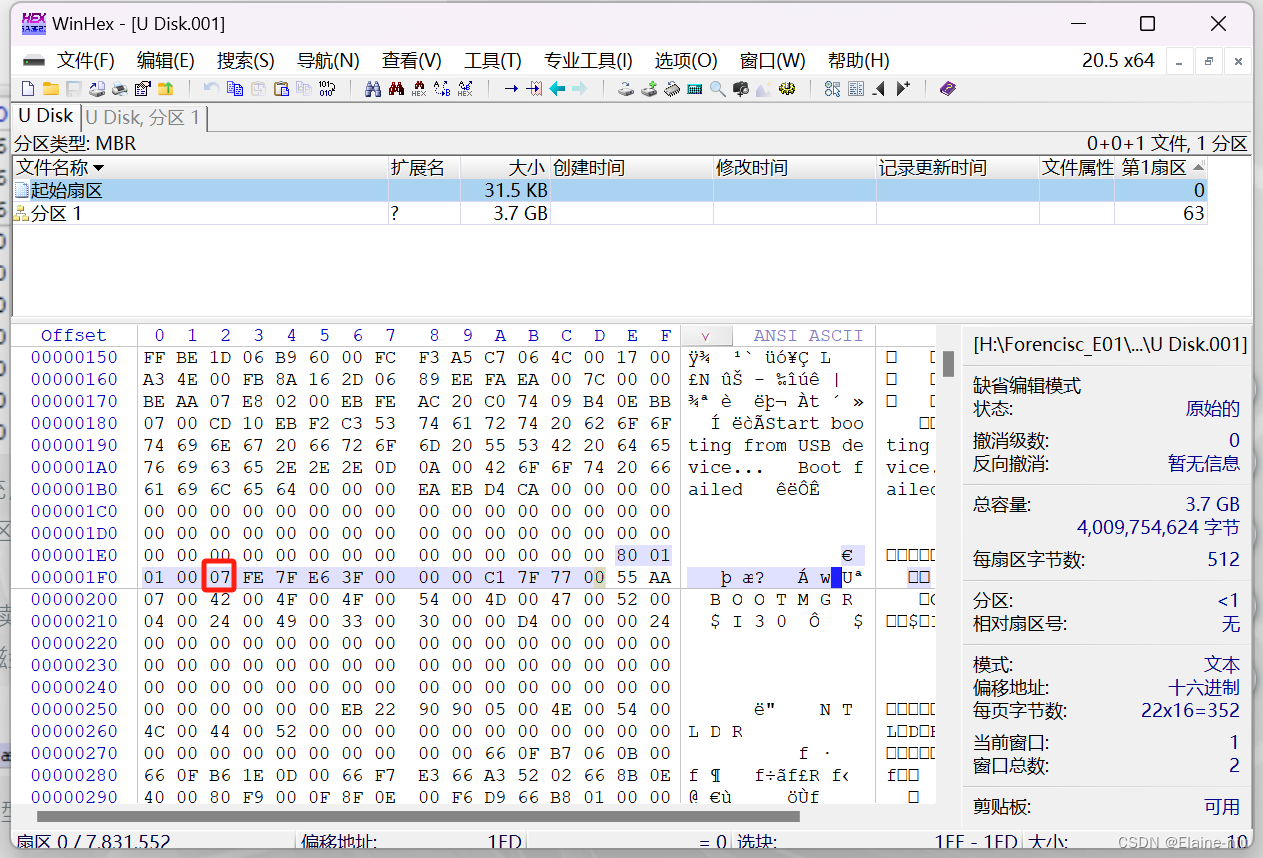
Task: Click the Print toolbar icon
Action: (x=119, y=89)
